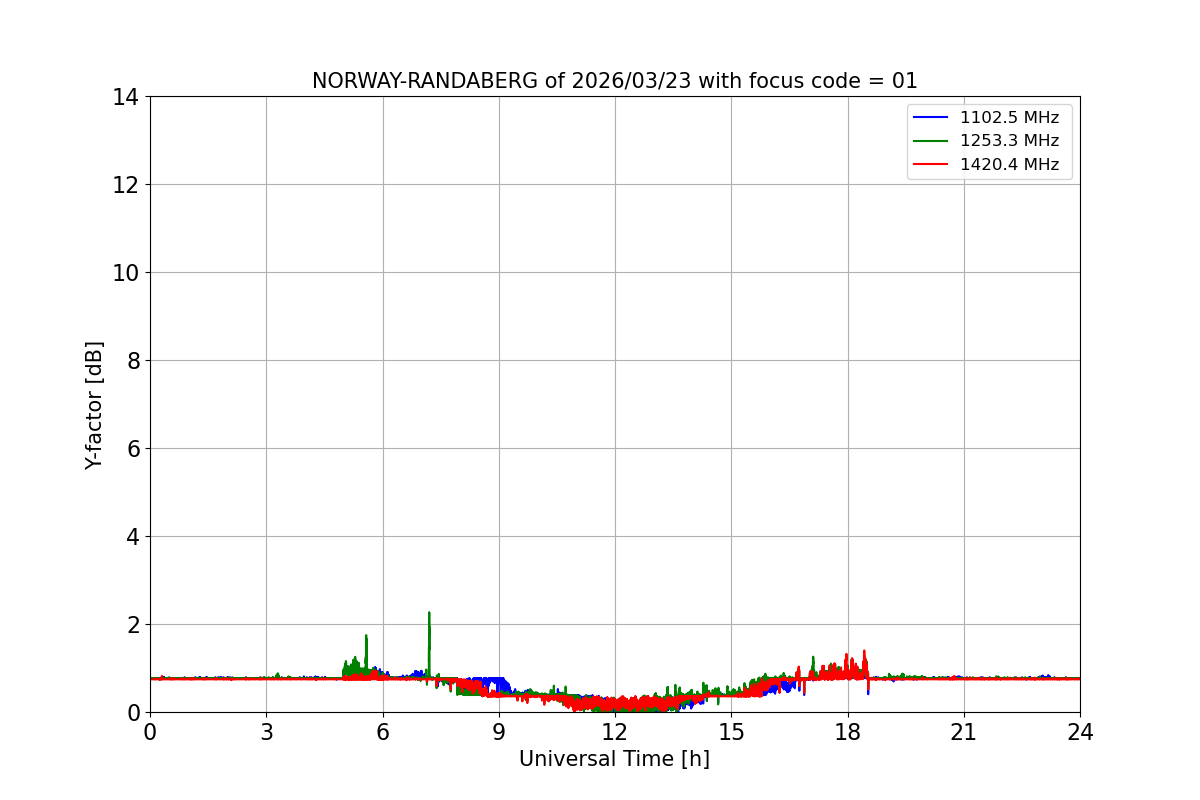Click the red peak near 18.5 h
This screenshot has height=800, width=1200.
coord(864,651)
